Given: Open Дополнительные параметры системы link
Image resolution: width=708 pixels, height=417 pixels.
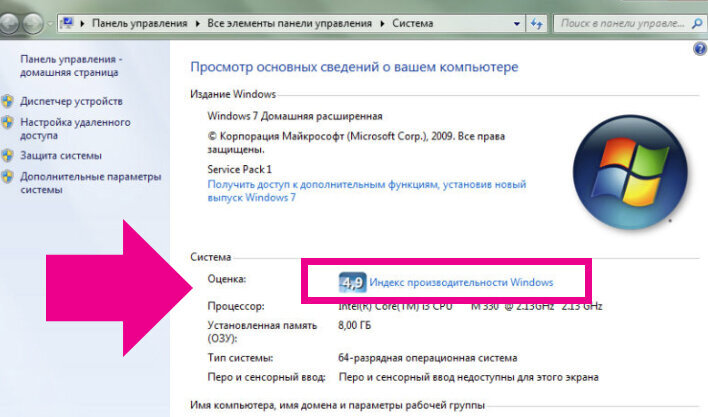Looking at the screenshot, I should click(90, 183).
